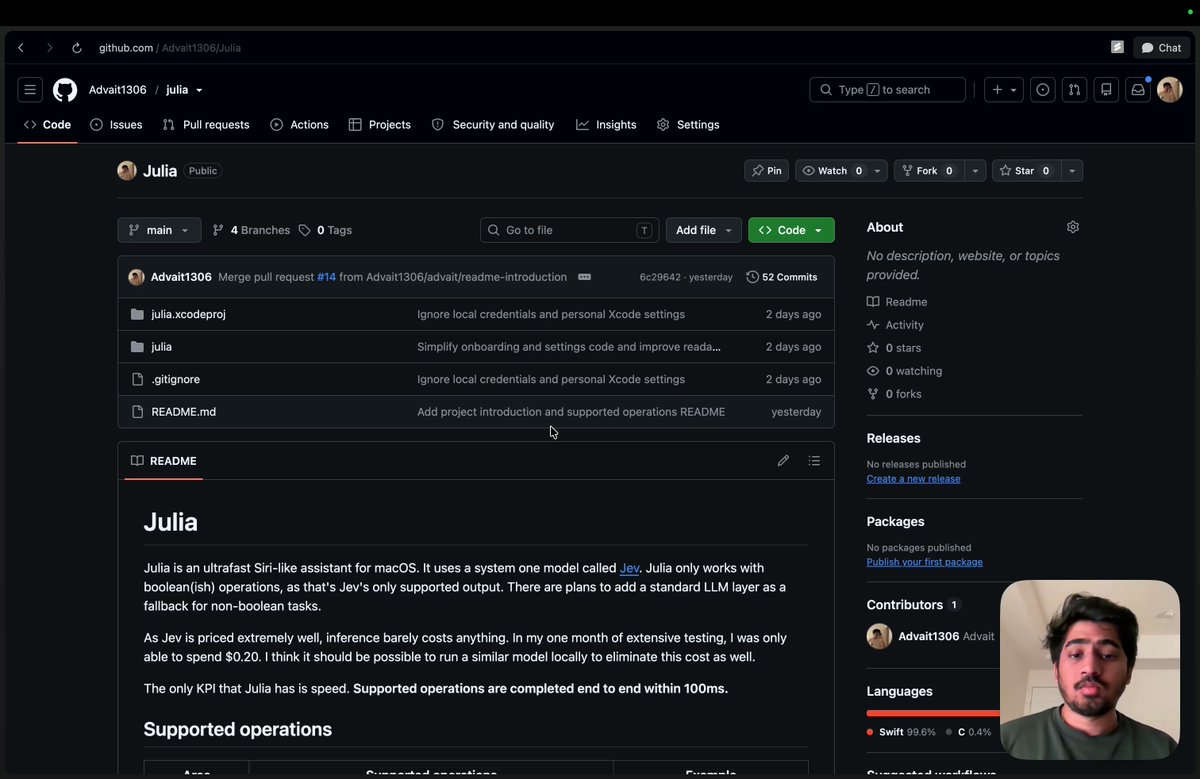The image size is (1200, 779).
Task: Open the Chat button in the browser bar
Action: coord(1161,48)
